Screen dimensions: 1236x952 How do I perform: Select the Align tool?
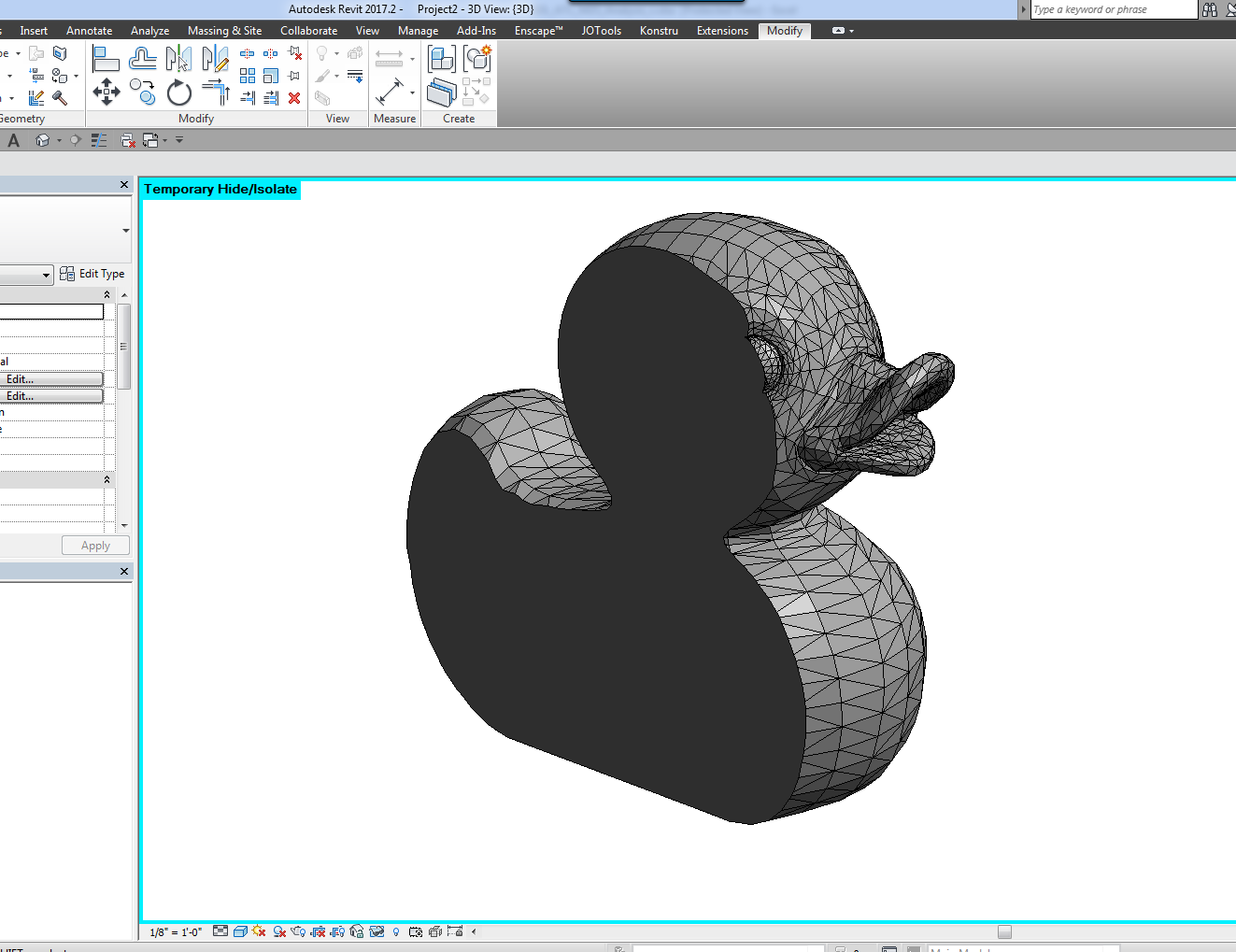[x=106, y=59]
